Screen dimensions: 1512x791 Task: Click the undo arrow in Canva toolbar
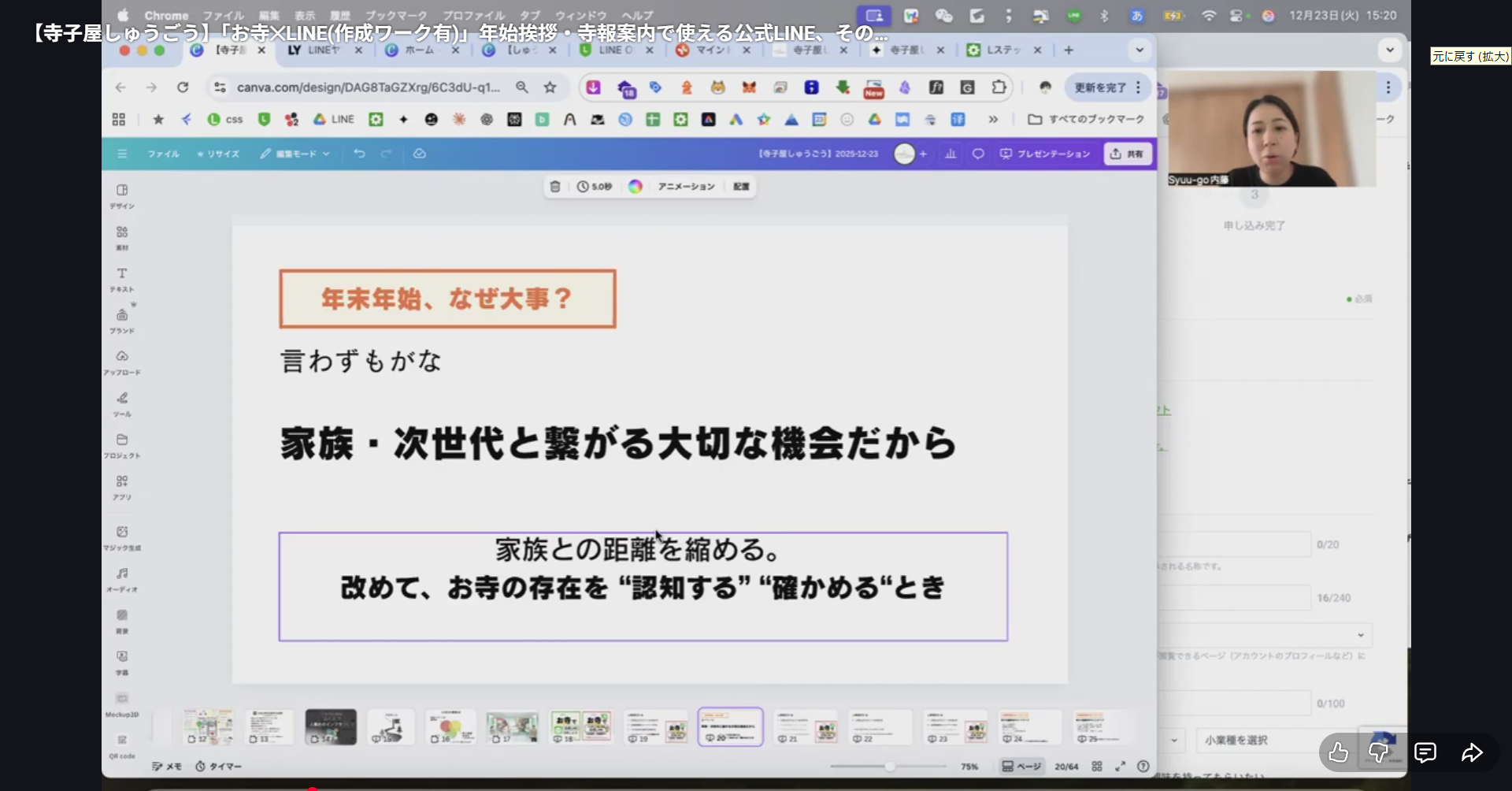359,154
